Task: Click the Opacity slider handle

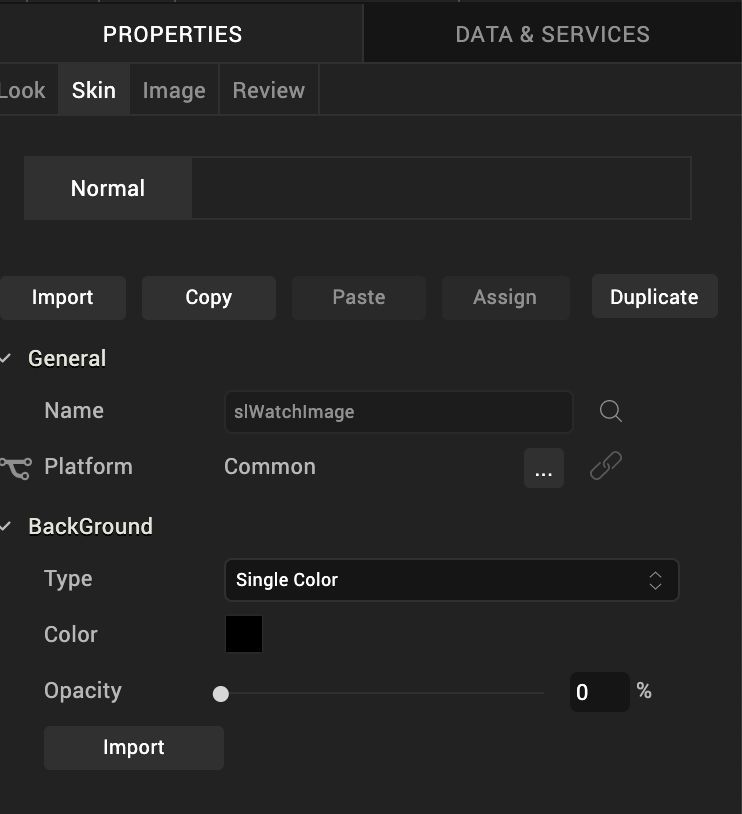Action: click(x=221, y=693)
